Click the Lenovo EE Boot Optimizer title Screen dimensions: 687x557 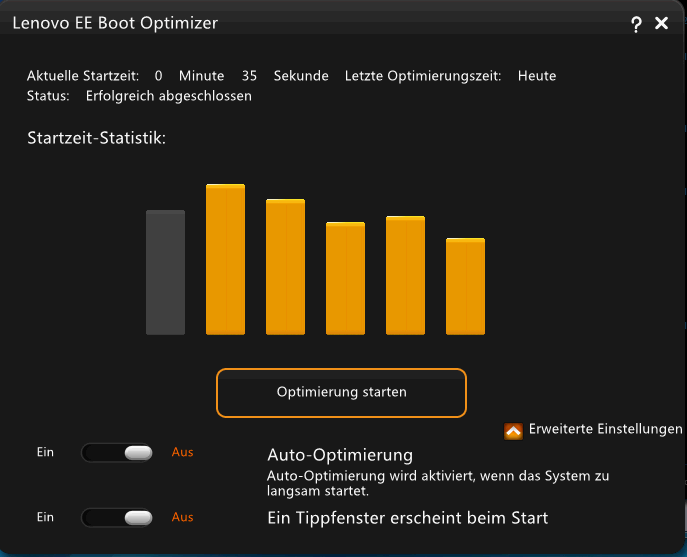pos(114,22)
